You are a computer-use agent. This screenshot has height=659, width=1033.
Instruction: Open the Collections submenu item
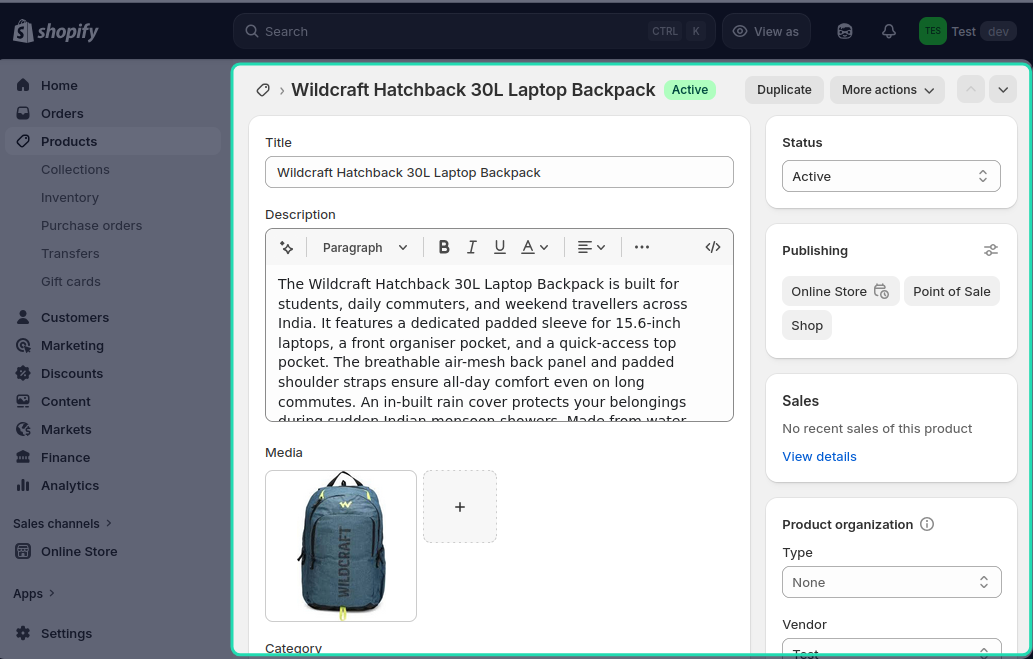point(75,169)
